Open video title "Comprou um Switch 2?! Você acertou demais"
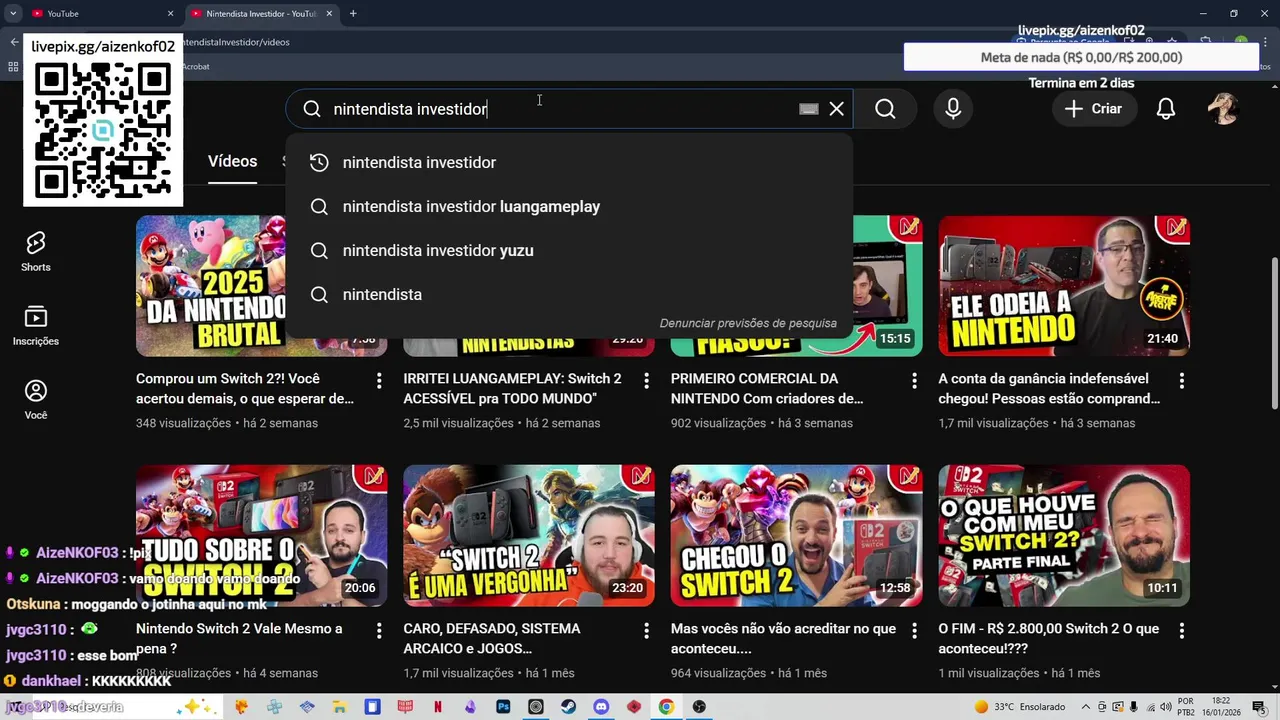 click(x=246, y=389)
